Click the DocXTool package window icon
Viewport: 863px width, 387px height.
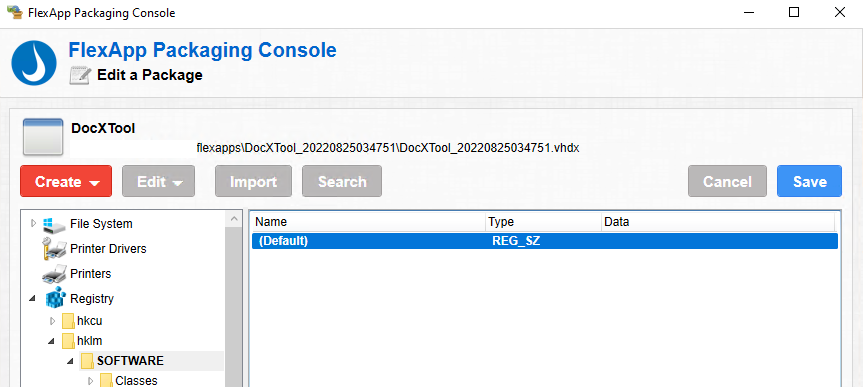point(42,137)
